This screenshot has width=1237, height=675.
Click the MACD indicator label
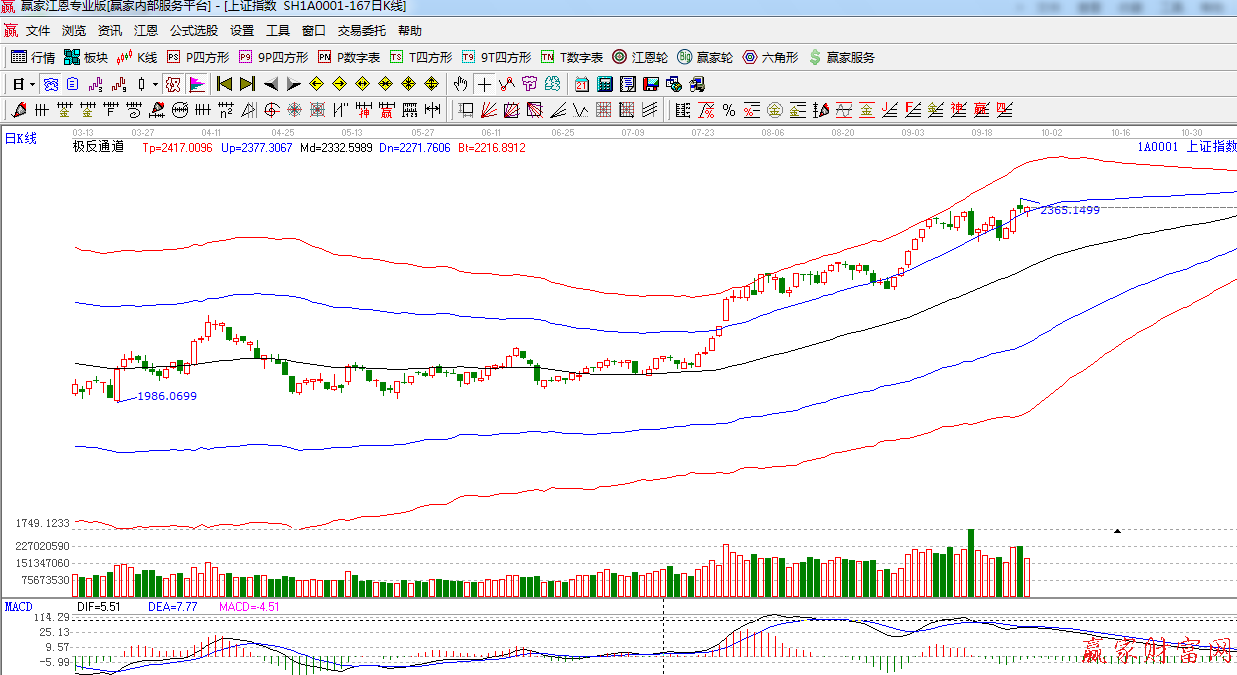pyautogui.click(x=19, y=606)
